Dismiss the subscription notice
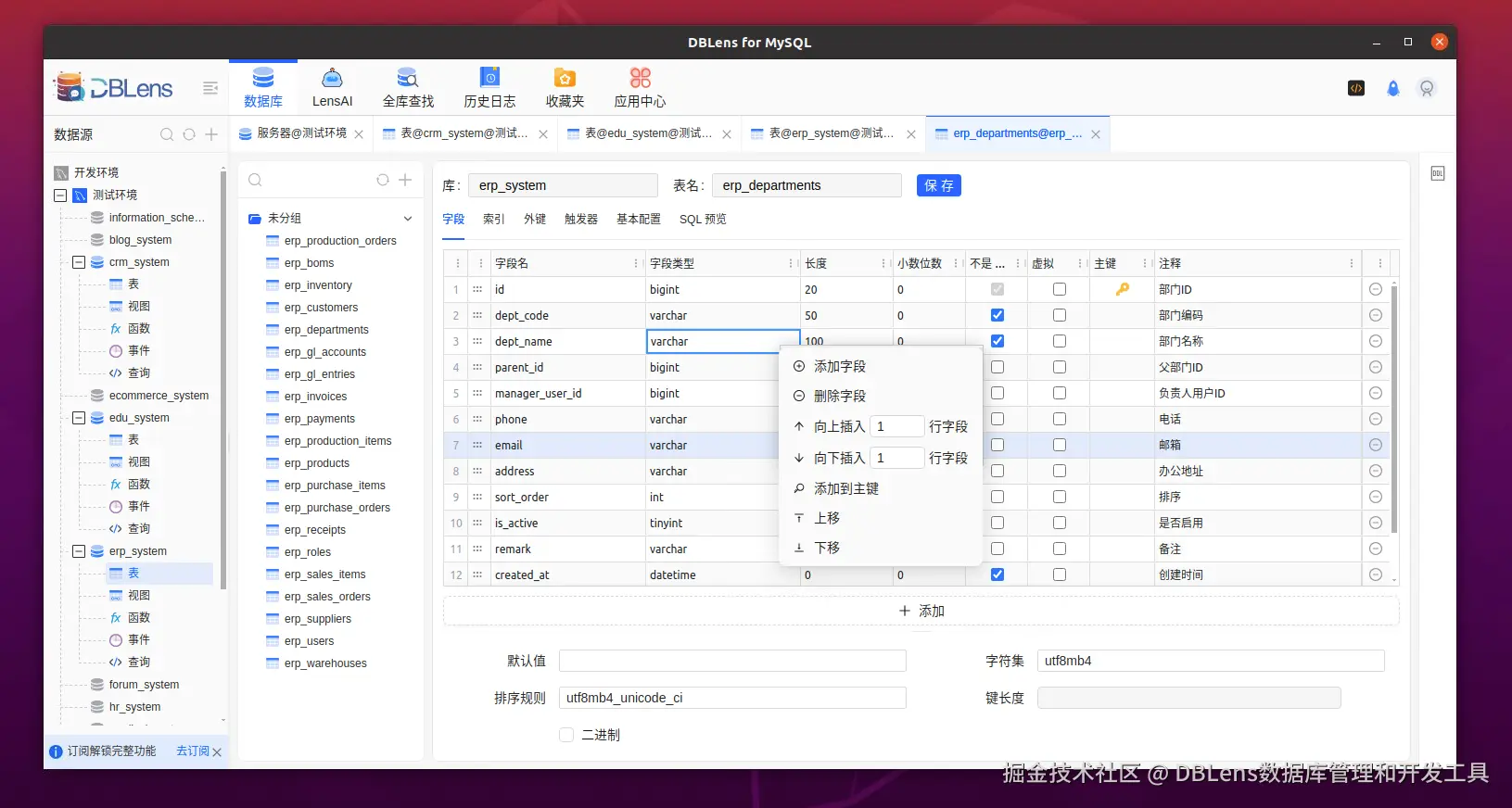This screenshot has height=808, width=1512. click(x=217, y=752)
